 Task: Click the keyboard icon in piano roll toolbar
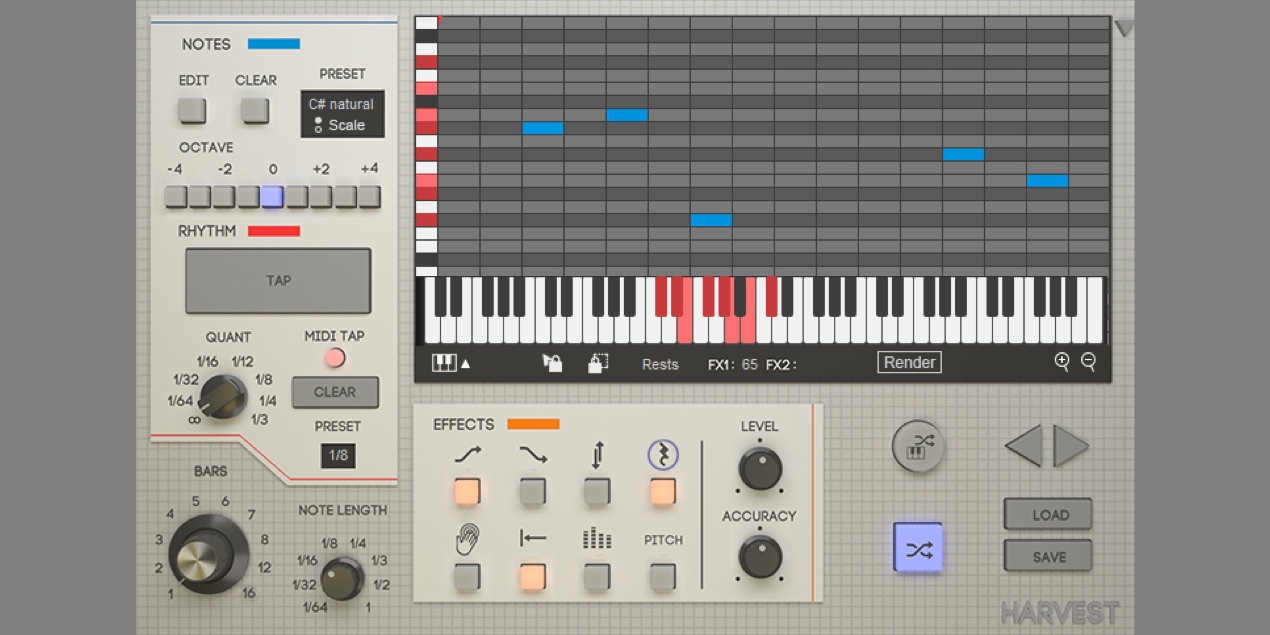click(443, 364)
